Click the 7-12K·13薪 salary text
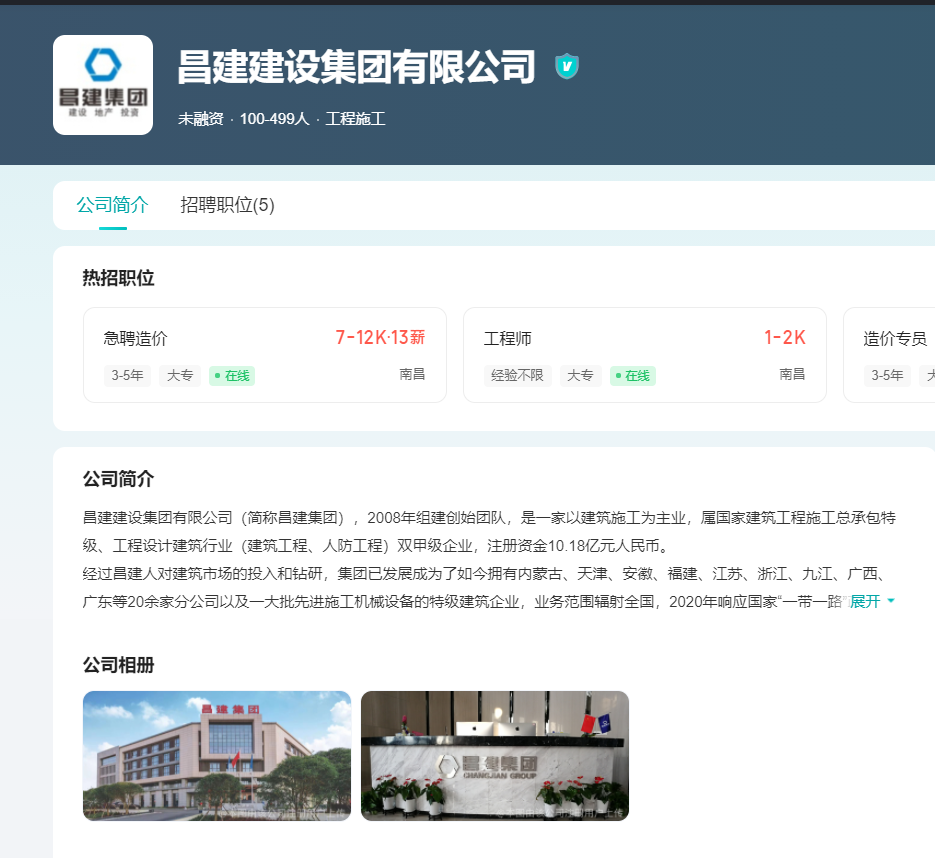Viewport: 935px width, 858px height. tap(380, 337)
